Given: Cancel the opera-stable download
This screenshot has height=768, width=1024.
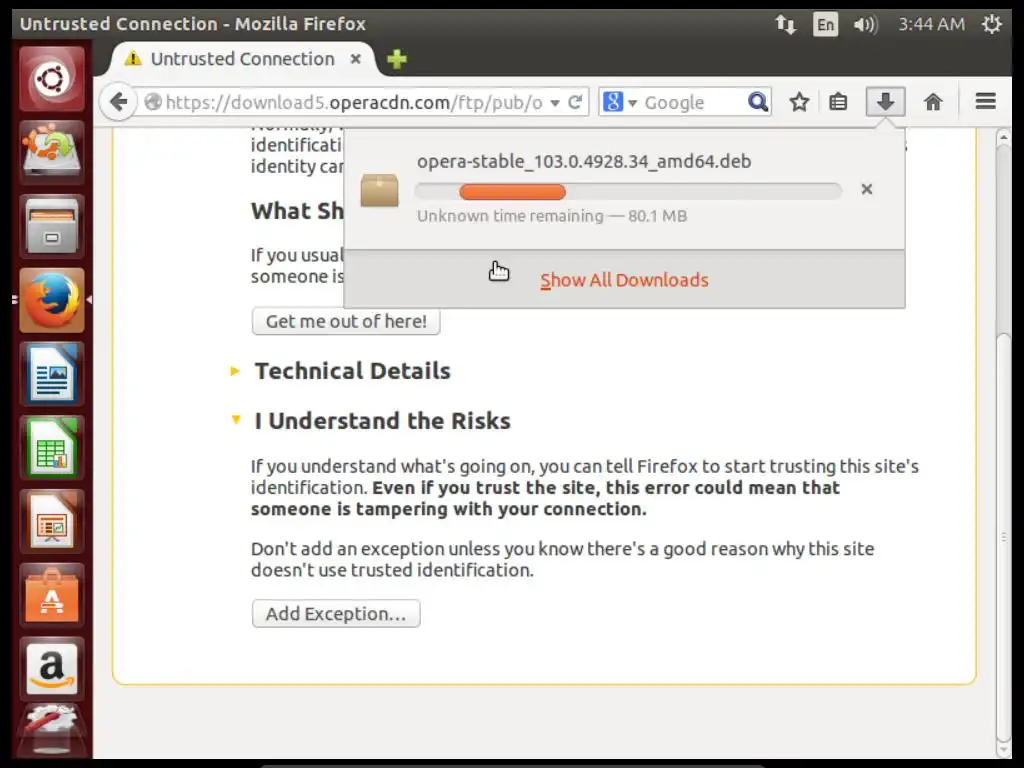Looking at the screenshot, I should coord(867,189).
